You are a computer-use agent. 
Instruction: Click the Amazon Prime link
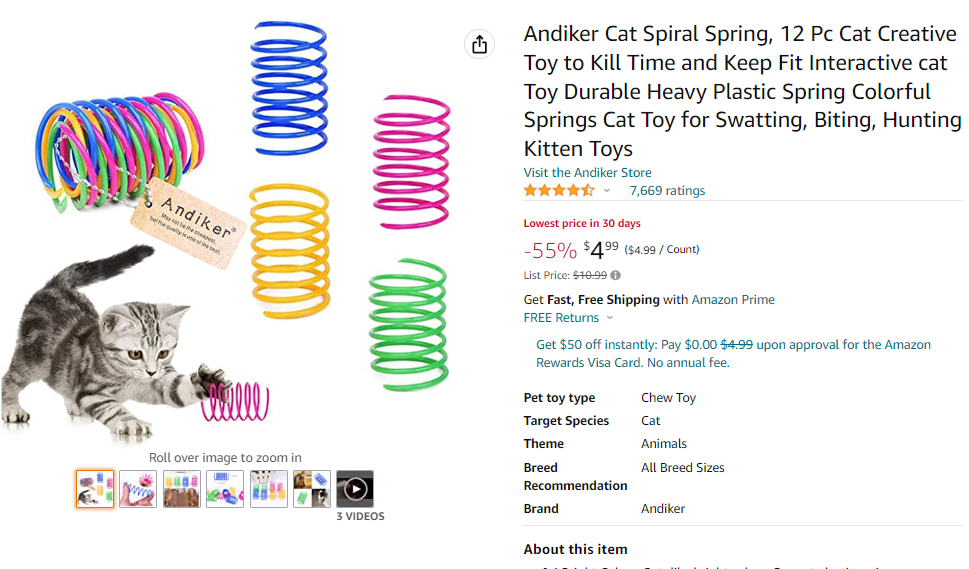733,300
